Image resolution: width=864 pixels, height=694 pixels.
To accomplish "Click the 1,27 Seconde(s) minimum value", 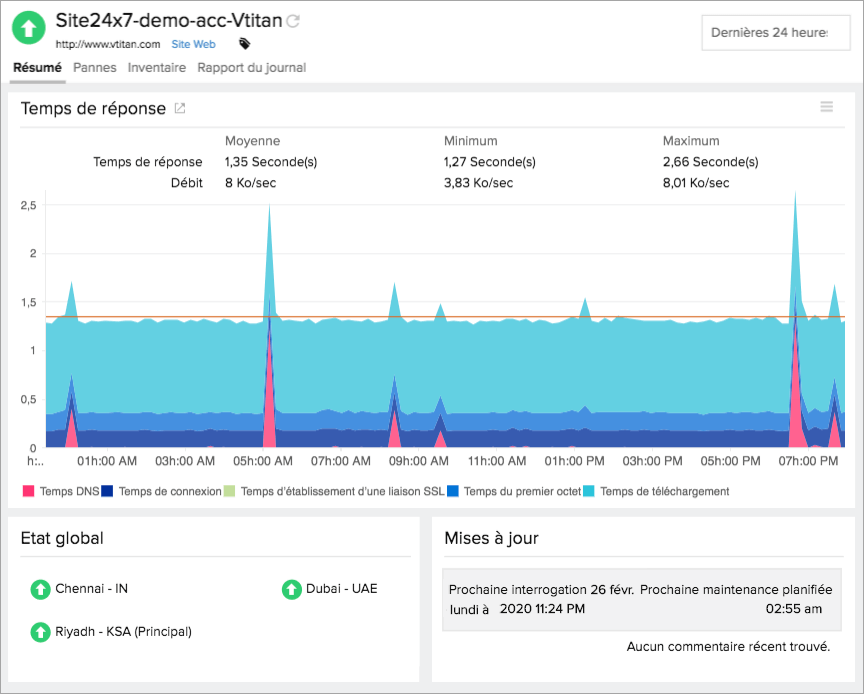I will [490, 162].
